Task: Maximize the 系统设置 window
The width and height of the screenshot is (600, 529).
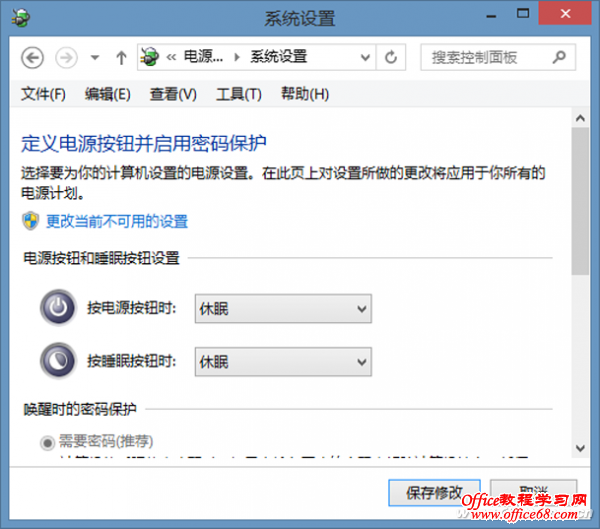Action: point(523,14)
